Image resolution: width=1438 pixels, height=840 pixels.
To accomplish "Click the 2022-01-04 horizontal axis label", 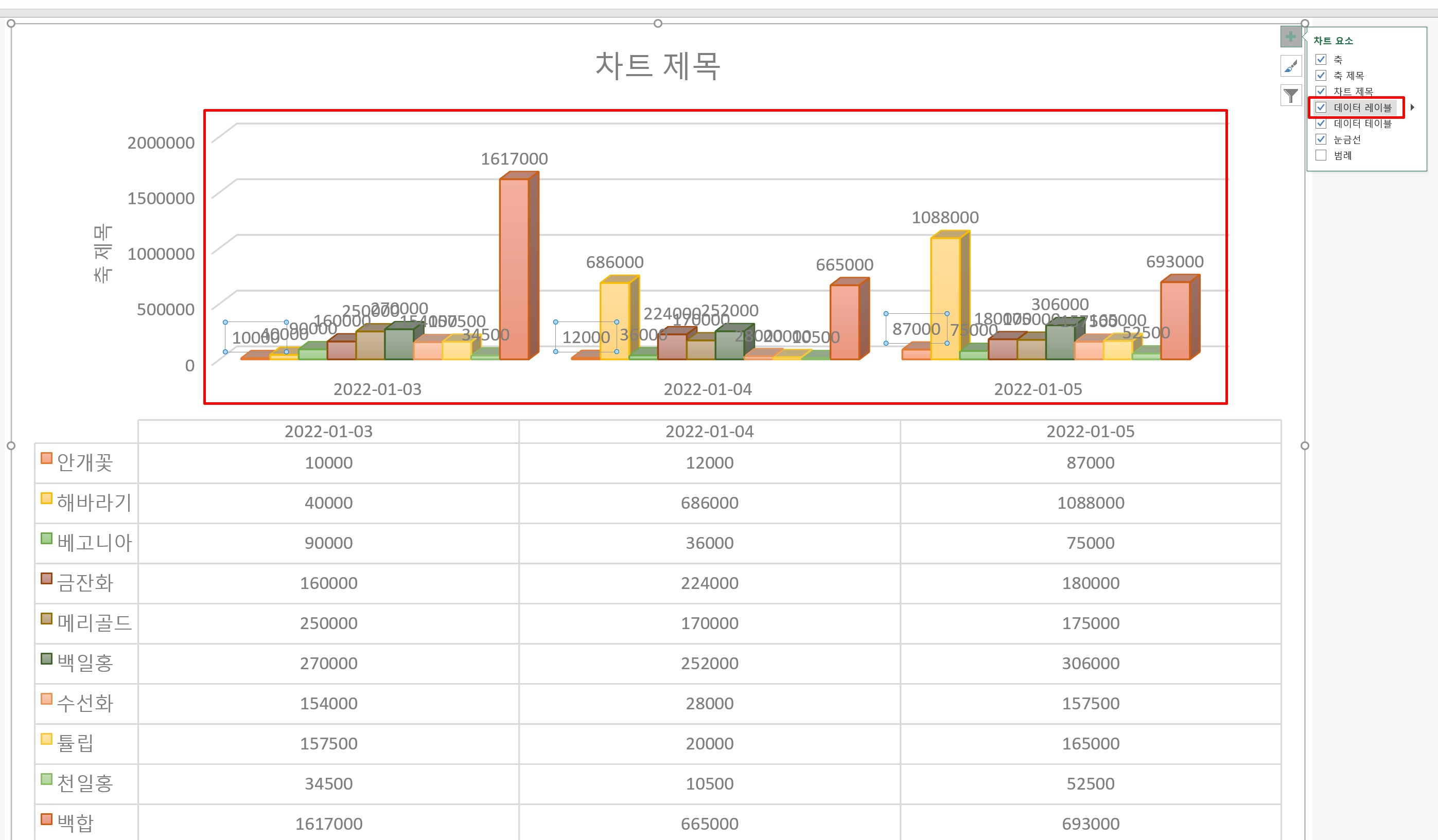I will point(708,389).
